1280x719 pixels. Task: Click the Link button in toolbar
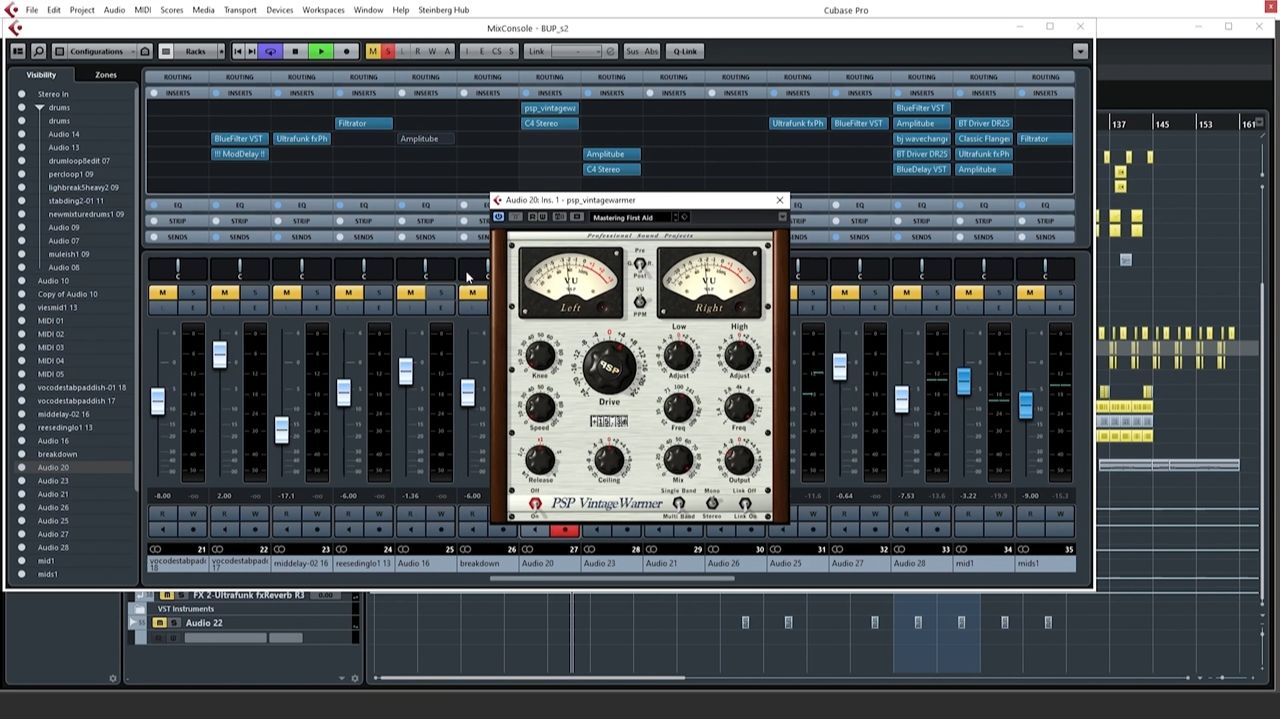[537, 51]
